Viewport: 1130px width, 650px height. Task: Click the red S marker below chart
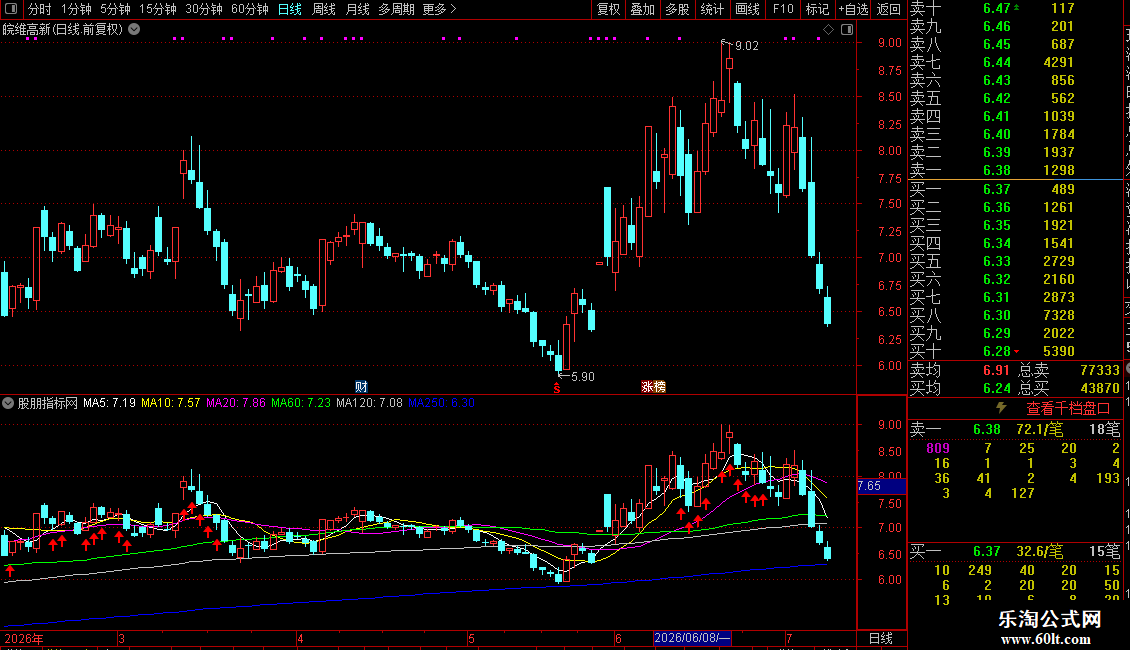tap(556, 388)
